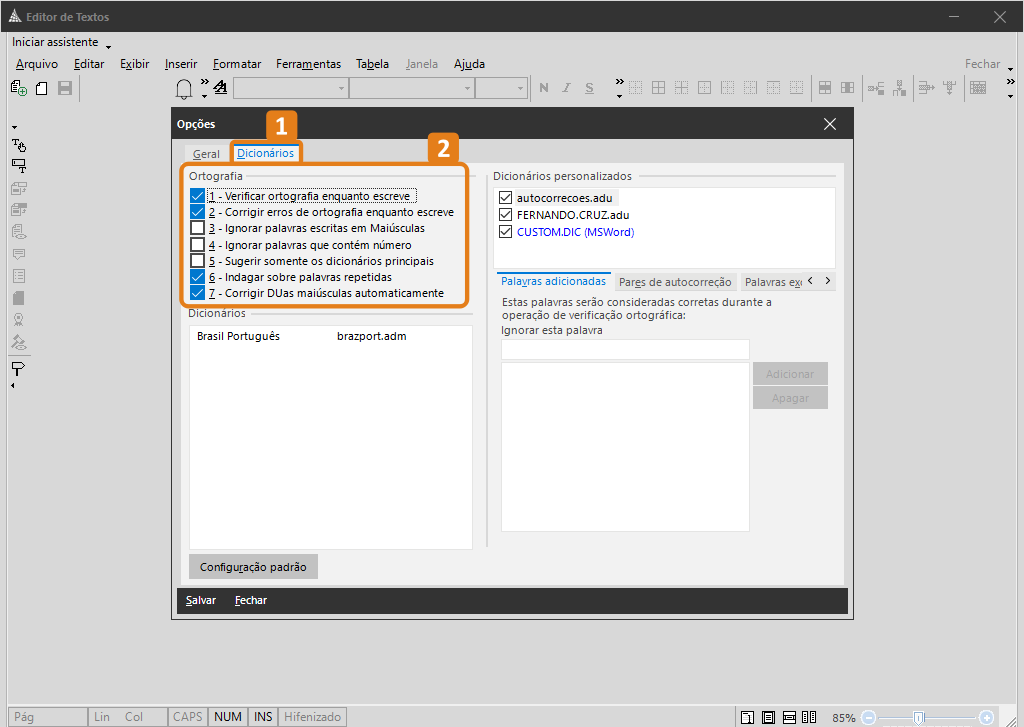
Task: Click the greyed Adicionar button
Action: coord(790,374)
